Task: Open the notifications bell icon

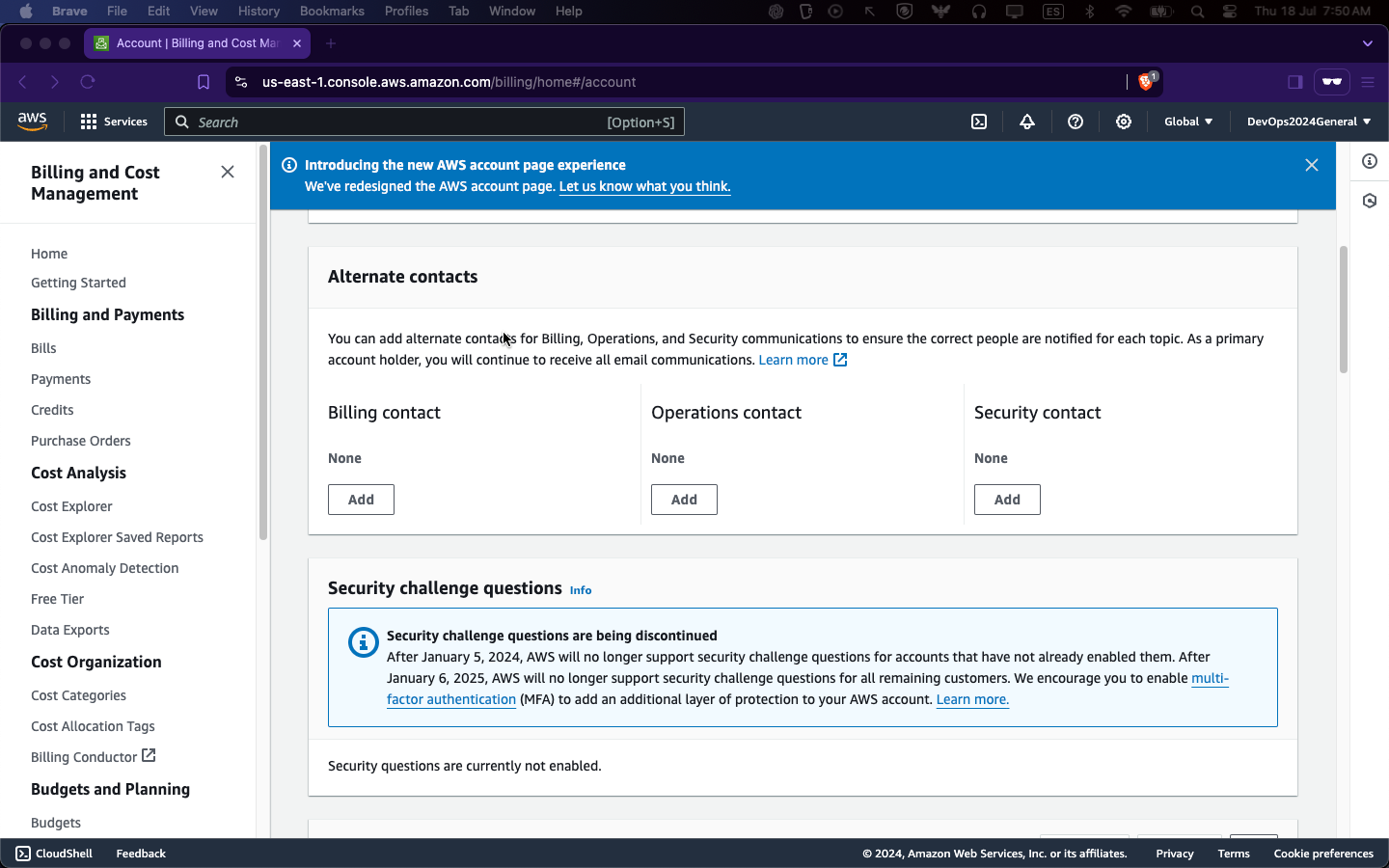Action: (x=1027, y=122)
